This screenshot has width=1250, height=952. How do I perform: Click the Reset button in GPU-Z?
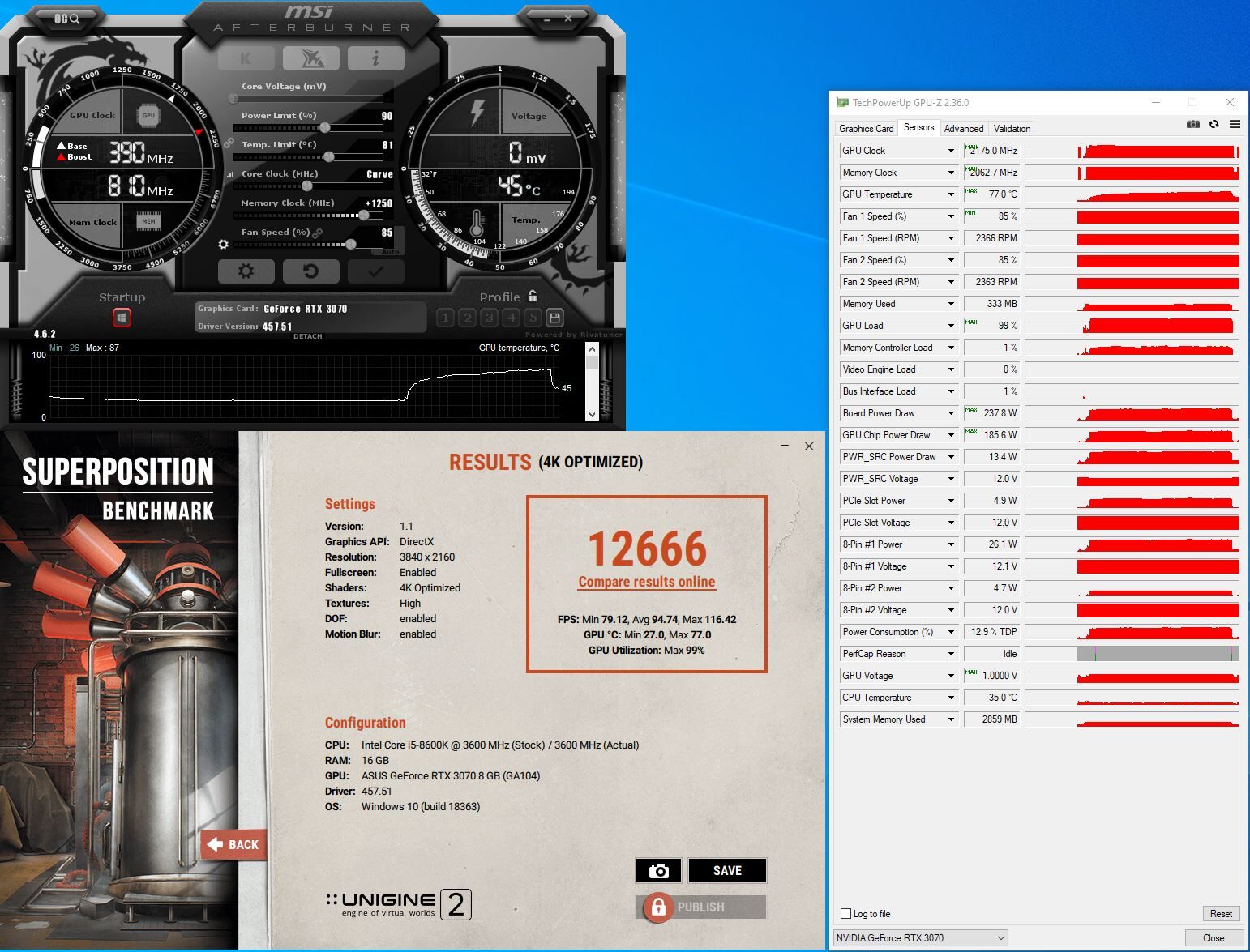[1221, 914]
